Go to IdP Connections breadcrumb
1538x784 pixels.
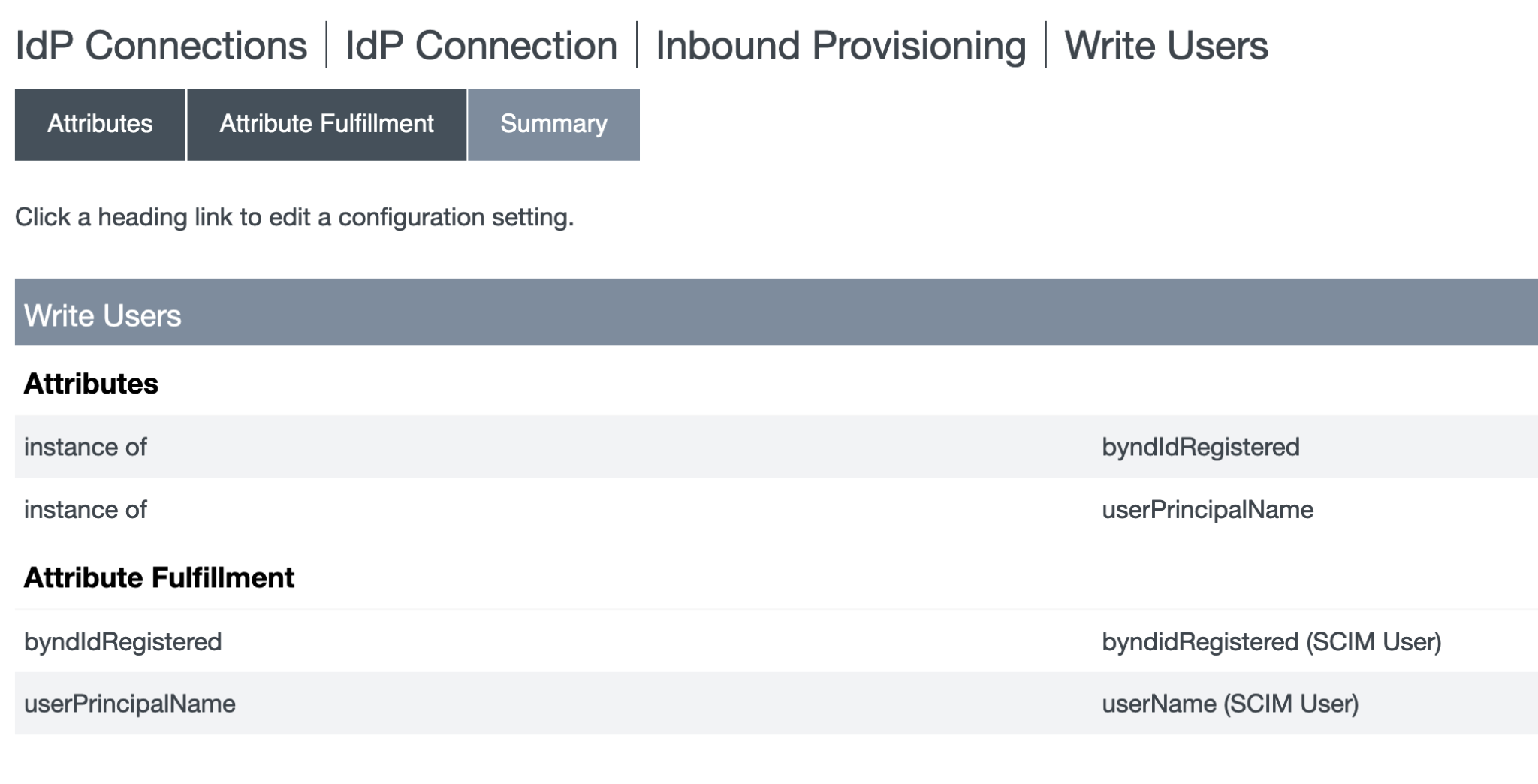tap(161, 45)
